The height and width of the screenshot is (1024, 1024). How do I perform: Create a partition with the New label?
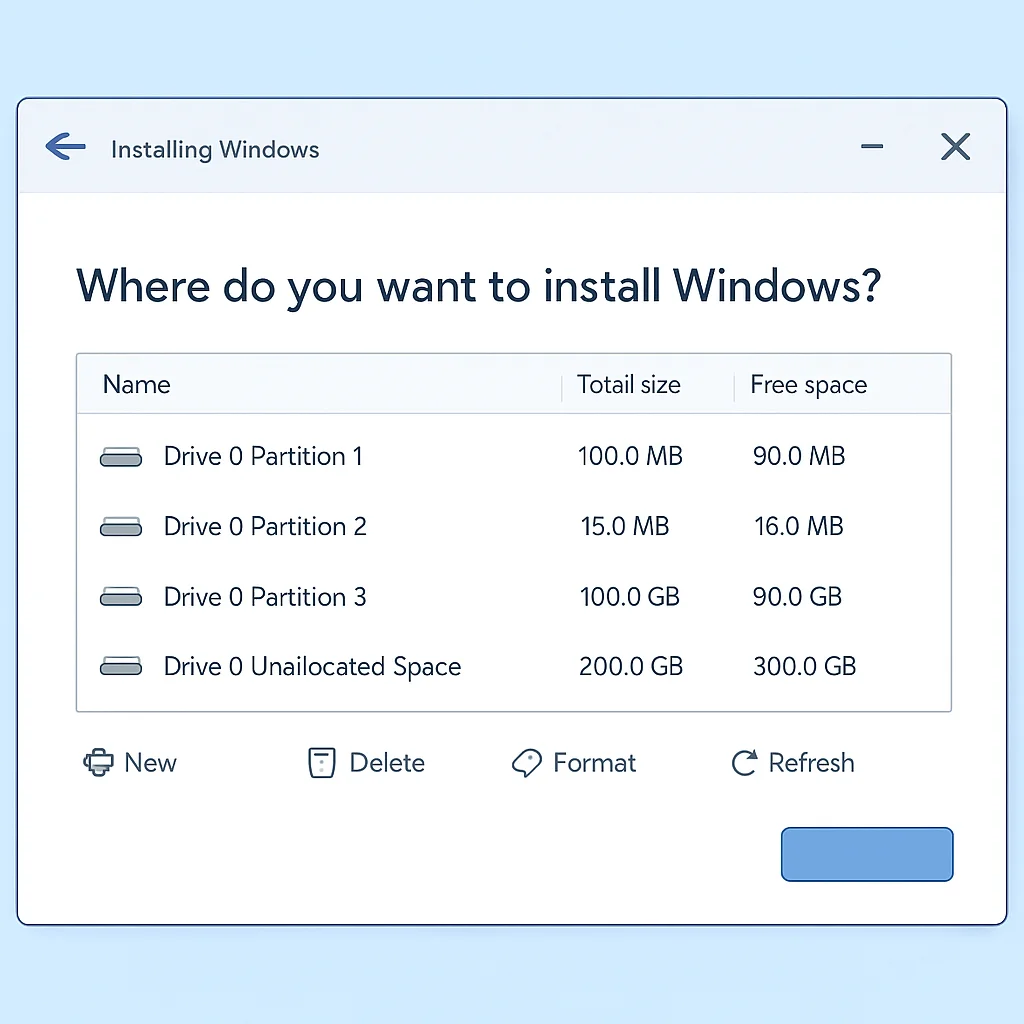coord(150,763)
